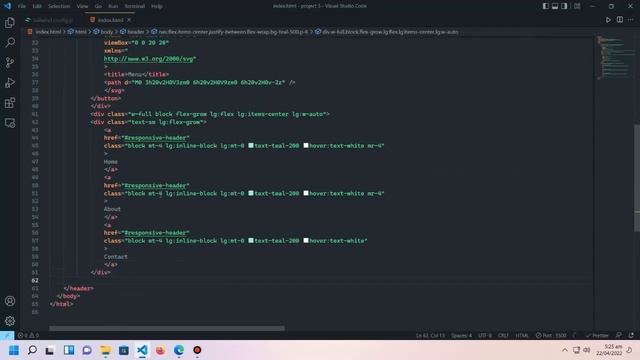The image size is (640, 360).
Task: Open the Go menu
Action: (x=98, y=6)
